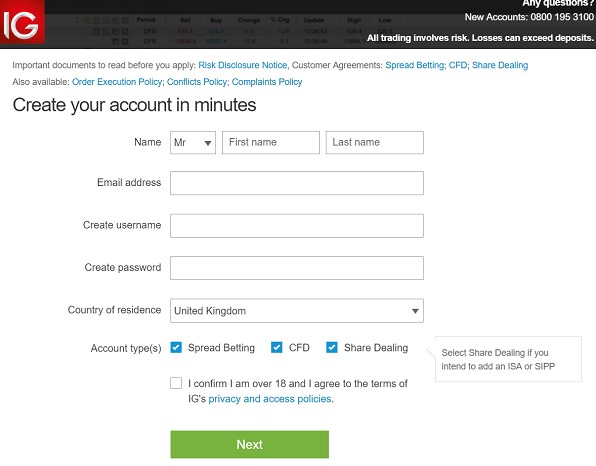Follow the privacy and access policies link
596x466 pixels.
(x=271, y=399)
